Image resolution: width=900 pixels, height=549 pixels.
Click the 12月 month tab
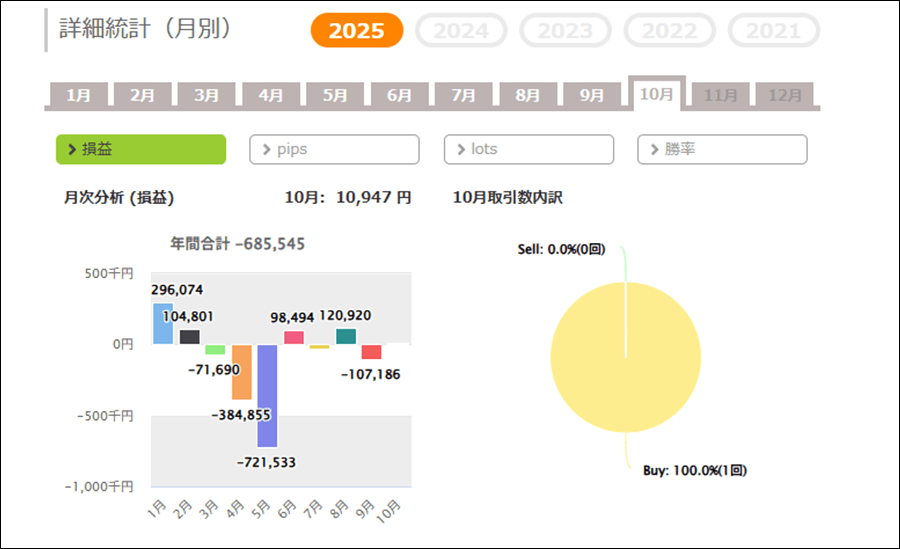coord(784,95)
